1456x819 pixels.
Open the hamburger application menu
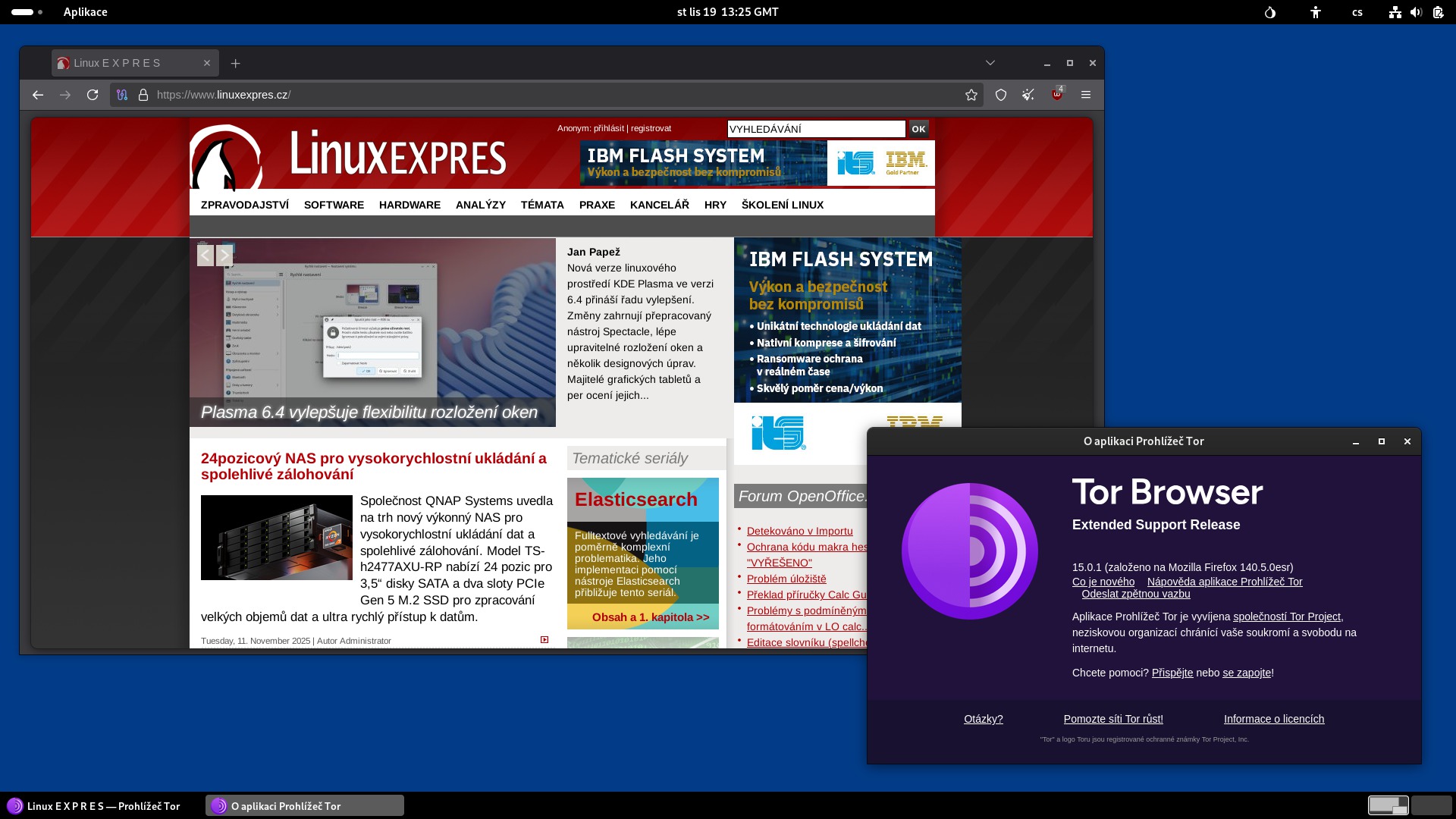coord(1086,95)
